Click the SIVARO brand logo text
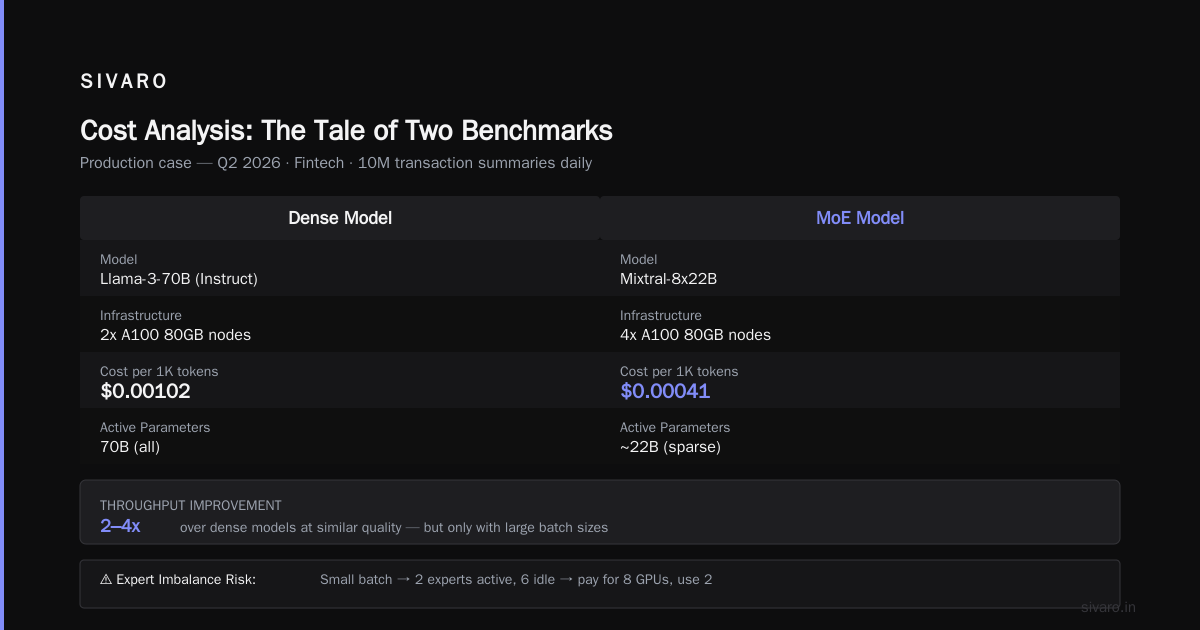This screenshot has width=1200, height=630. tap(124, 82)
